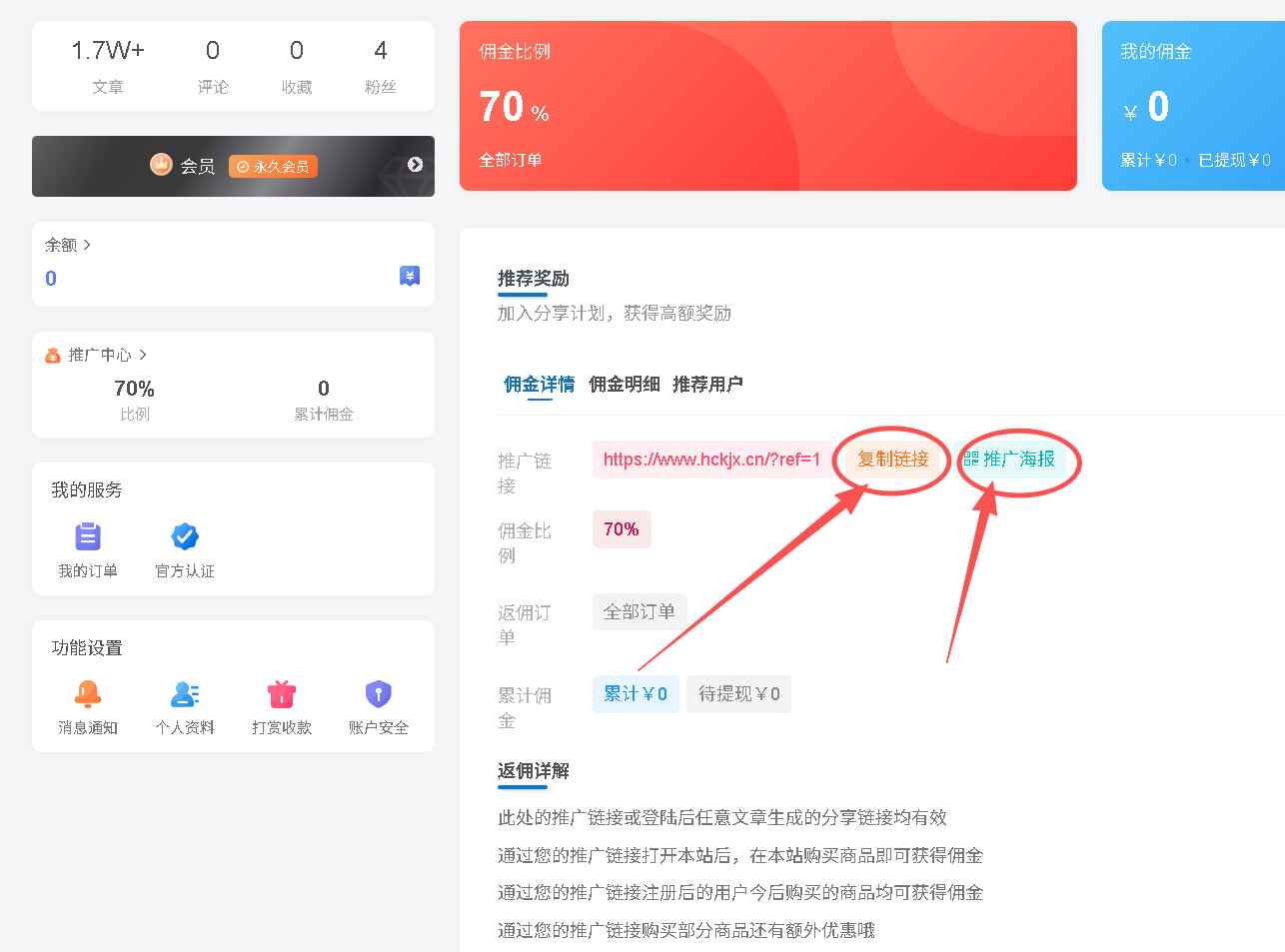Click the 账户安全 shield icon
Screen dimensions: 1285x952
tap(378, 695)
